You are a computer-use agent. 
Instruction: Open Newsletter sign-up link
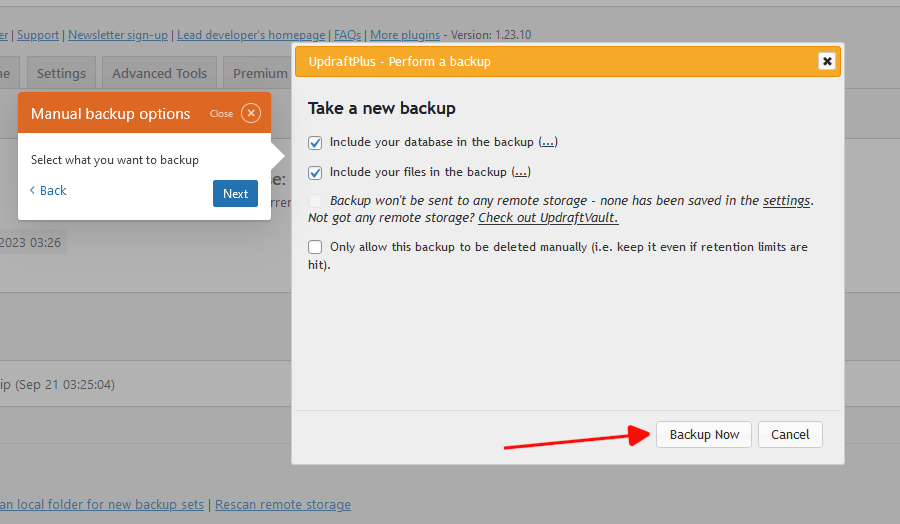118,35
